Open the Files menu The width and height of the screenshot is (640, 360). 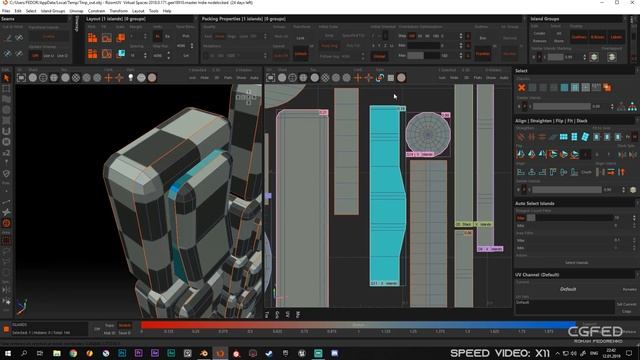6,11
